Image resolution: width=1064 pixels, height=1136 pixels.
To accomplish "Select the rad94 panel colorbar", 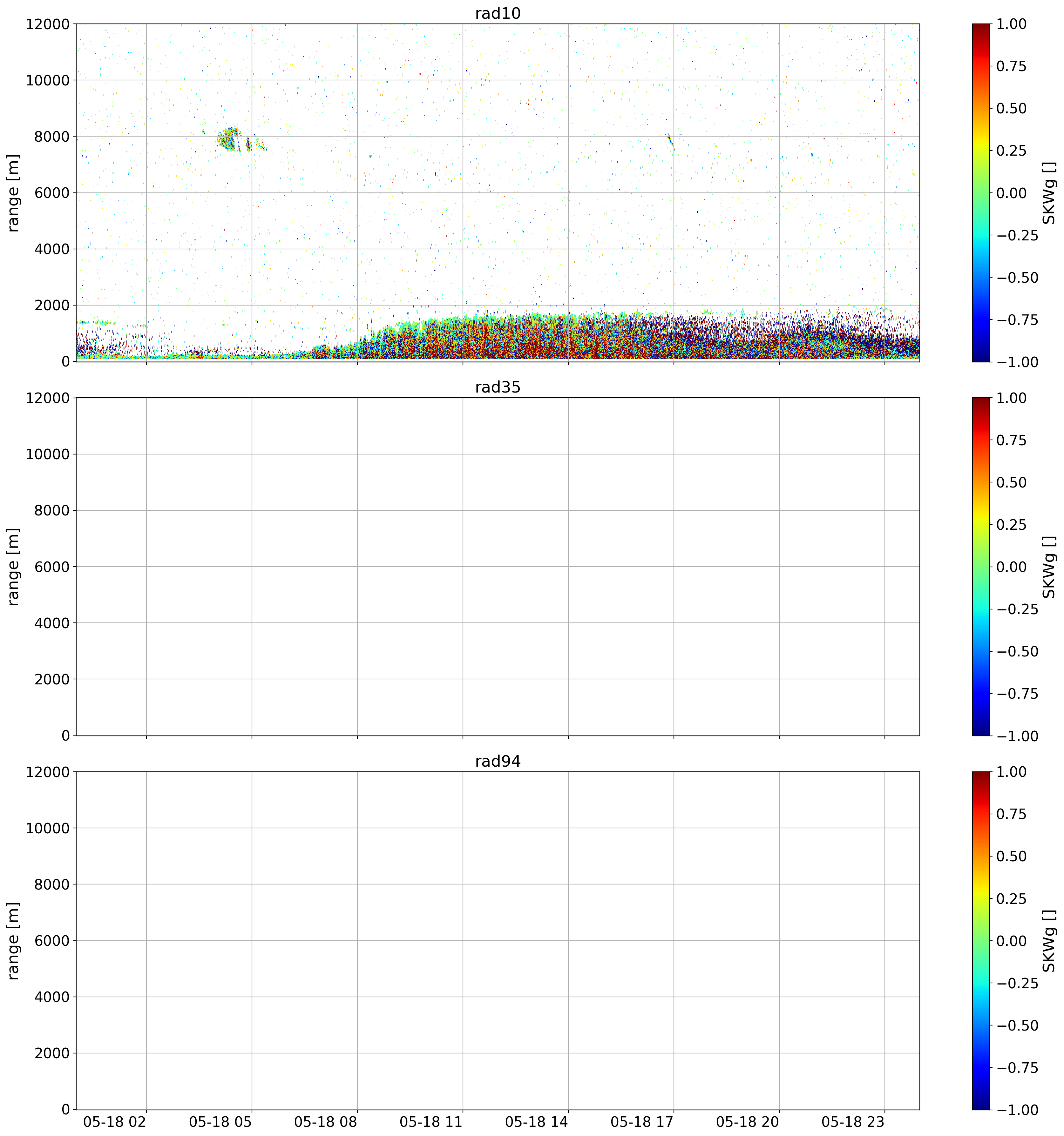I will click(980, 941).
